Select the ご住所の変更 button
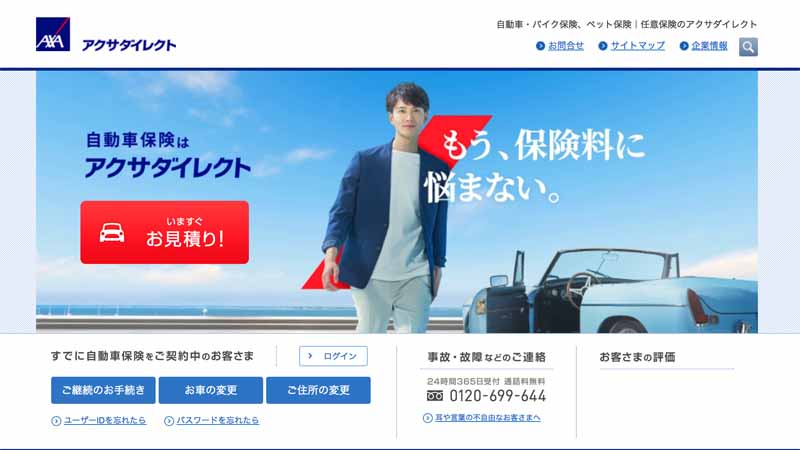This screenshot has height=450, width=800. (x=318, y=390)
